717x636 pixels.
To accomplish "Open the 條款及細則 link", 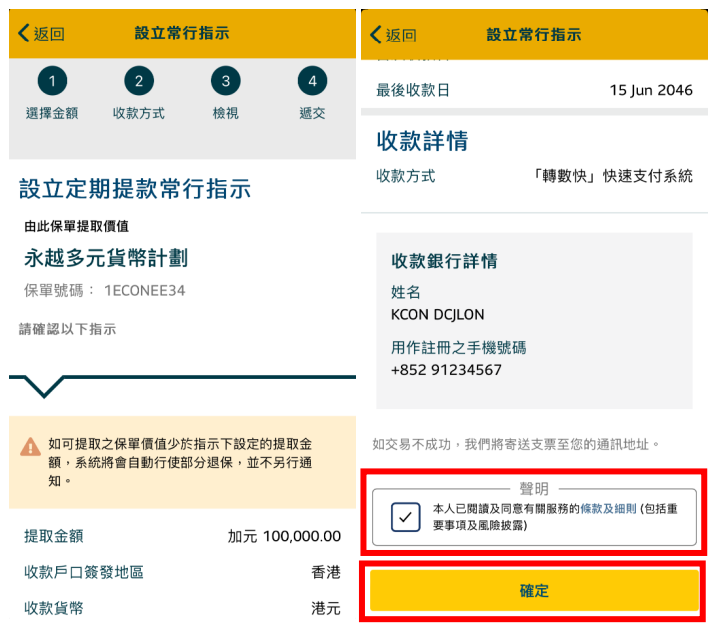I will [611, 509].
